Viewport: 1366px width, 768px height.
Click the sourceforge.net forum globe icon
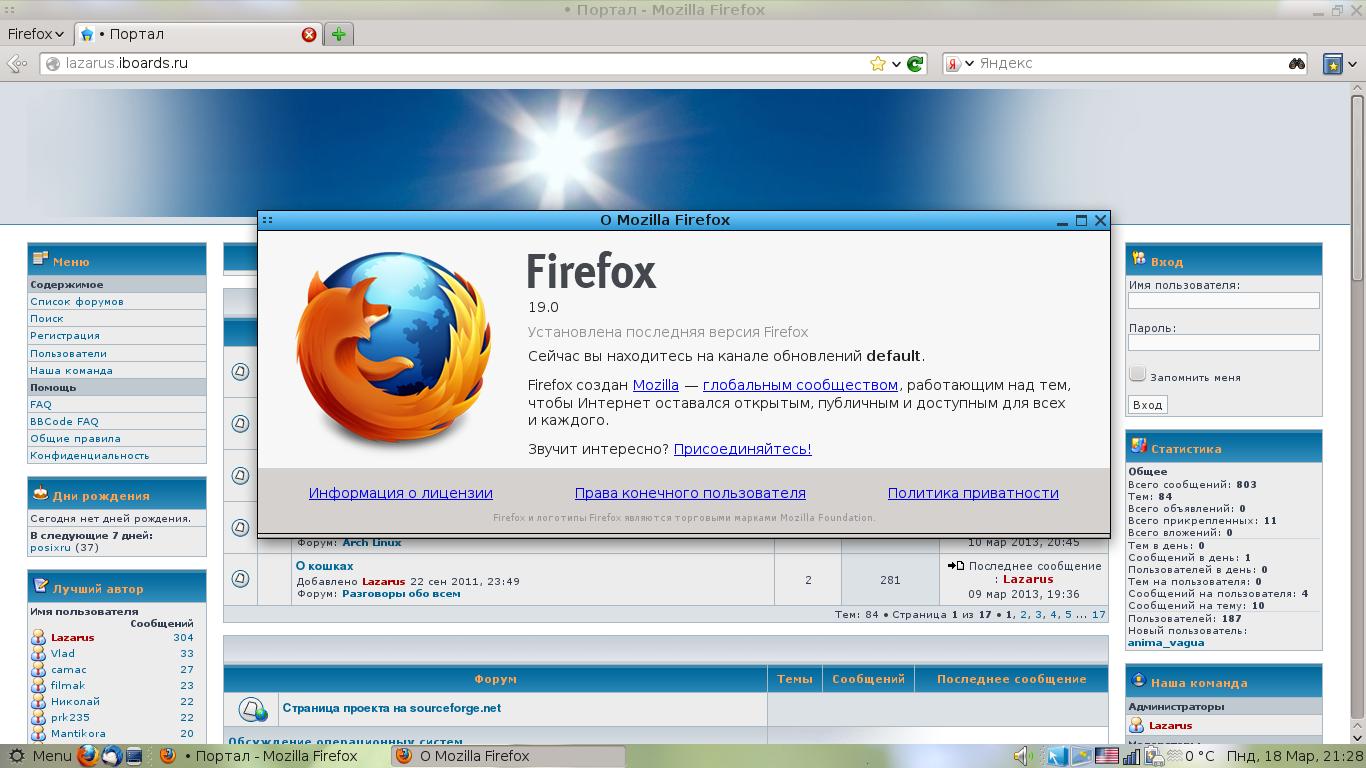click(x=252, y=710)
